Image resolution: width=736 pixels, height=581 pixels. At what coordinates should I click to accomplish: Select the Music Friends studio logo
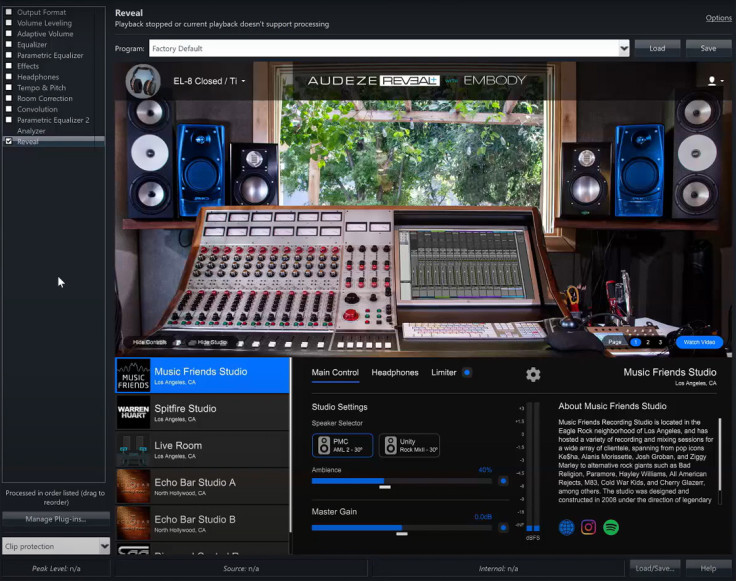[x=133, y=375]
